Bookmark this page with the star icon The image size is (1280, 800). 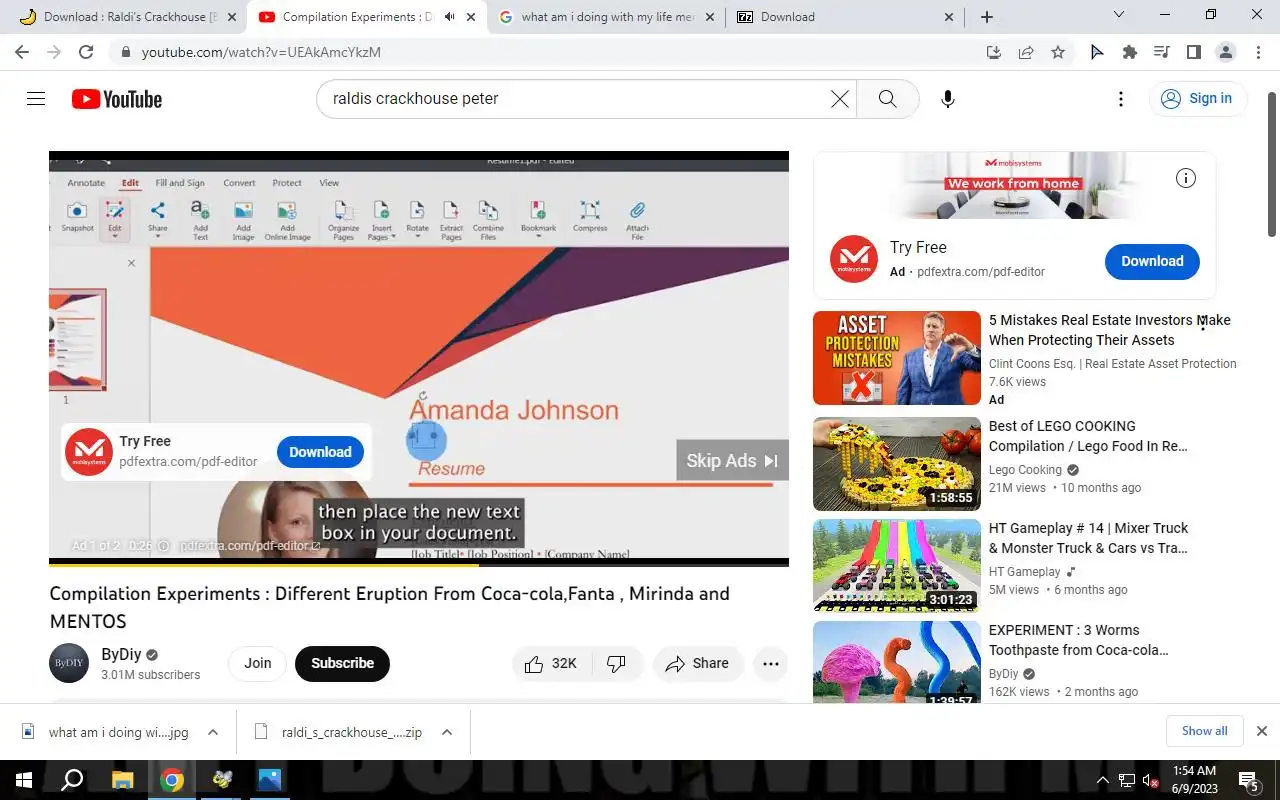[x=1058, y=52]
